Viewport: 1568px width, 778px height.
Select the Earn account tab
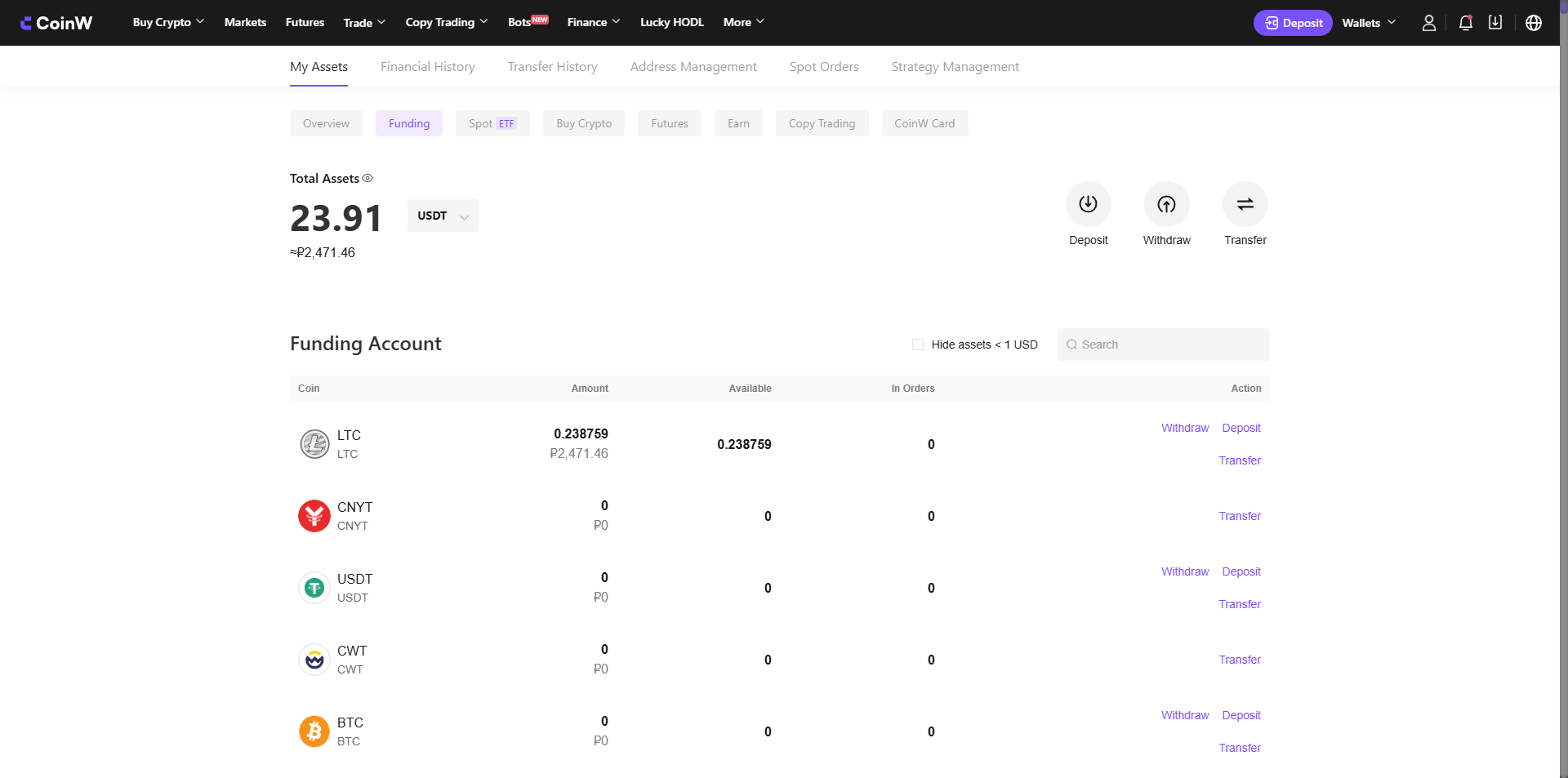coord(738,123)
